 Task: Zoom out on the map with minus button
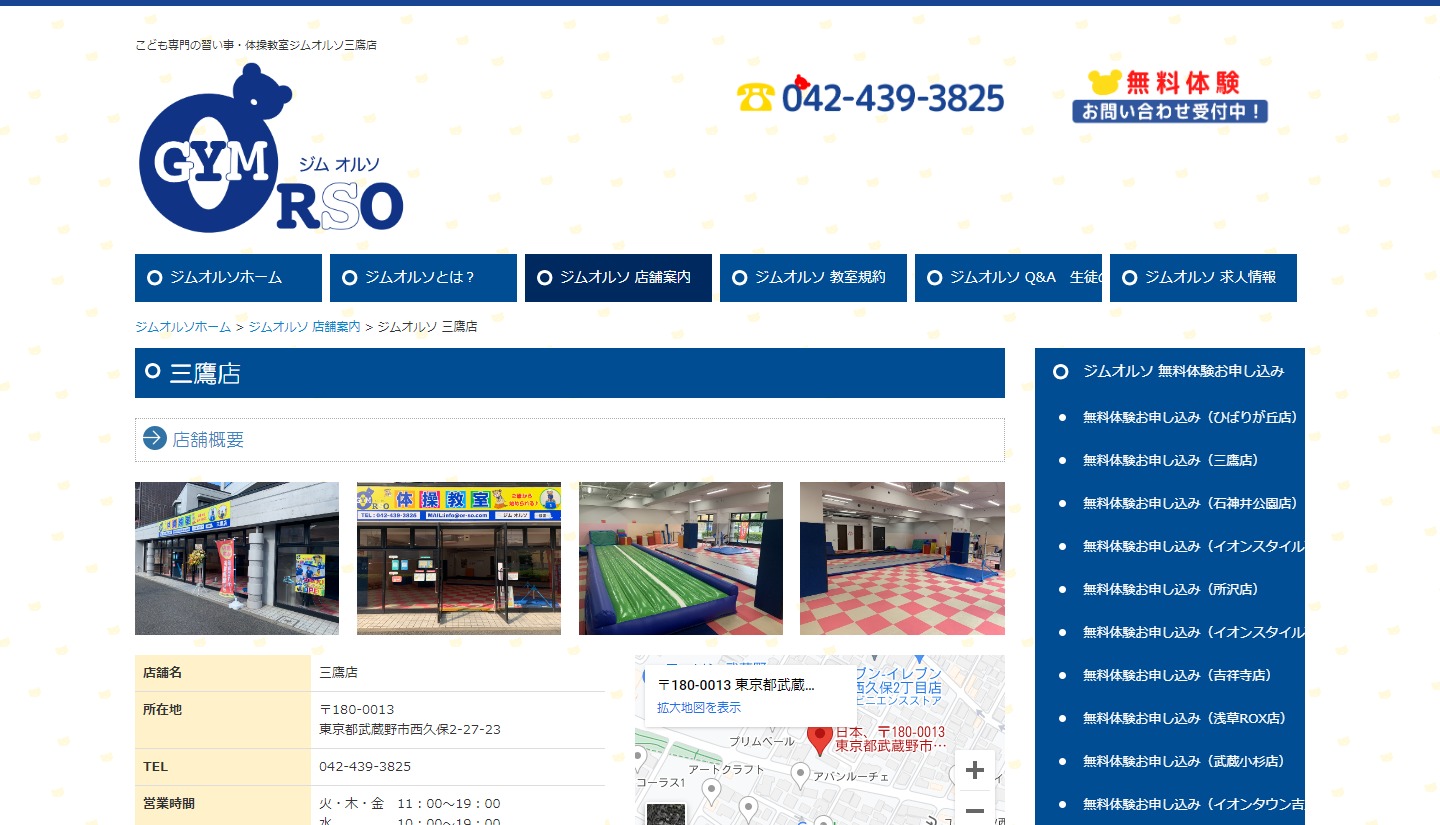point(974,810)
